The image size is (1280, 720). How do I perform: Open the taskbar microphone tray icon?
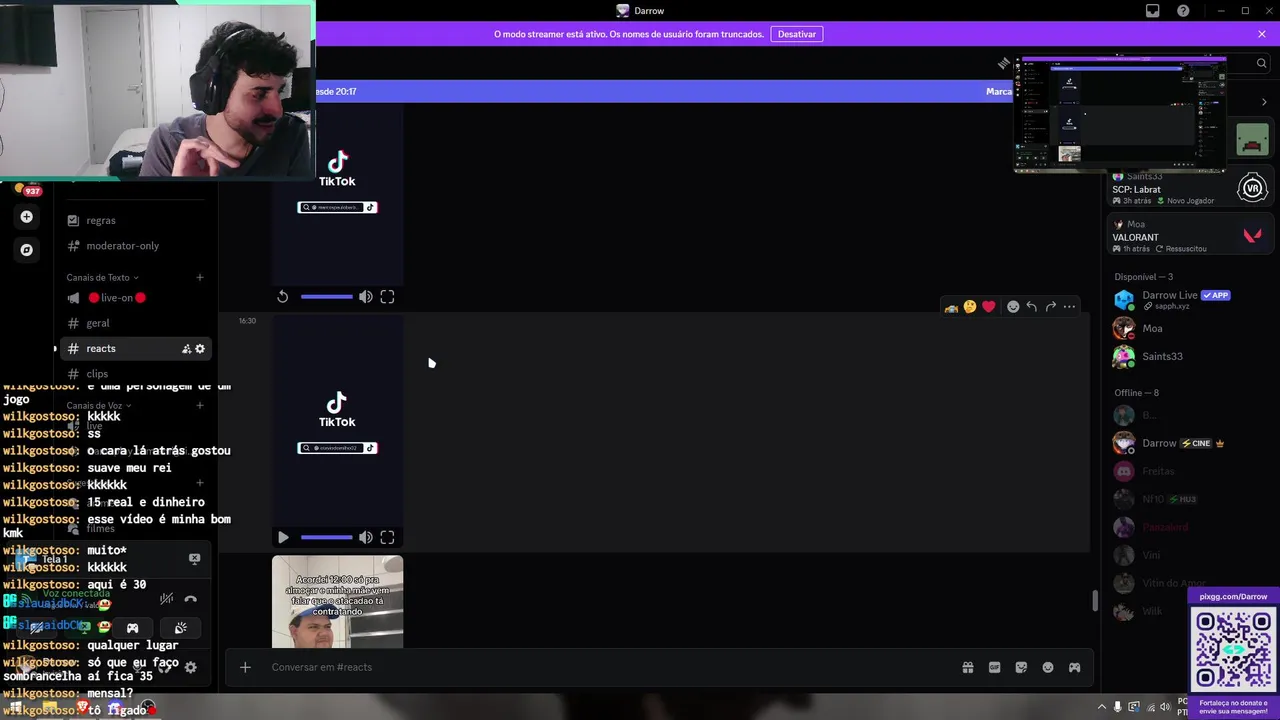point(1118,707)
